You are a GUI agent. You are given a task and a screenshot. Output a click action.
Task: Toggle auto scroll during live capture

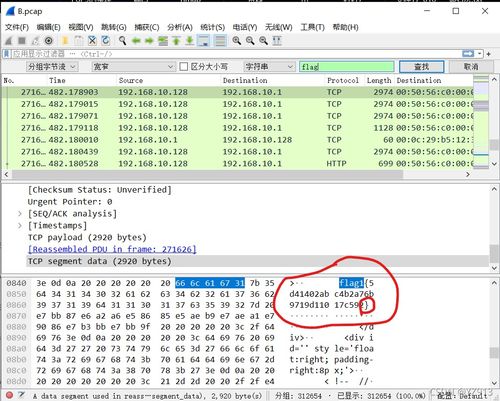(203, 41)
